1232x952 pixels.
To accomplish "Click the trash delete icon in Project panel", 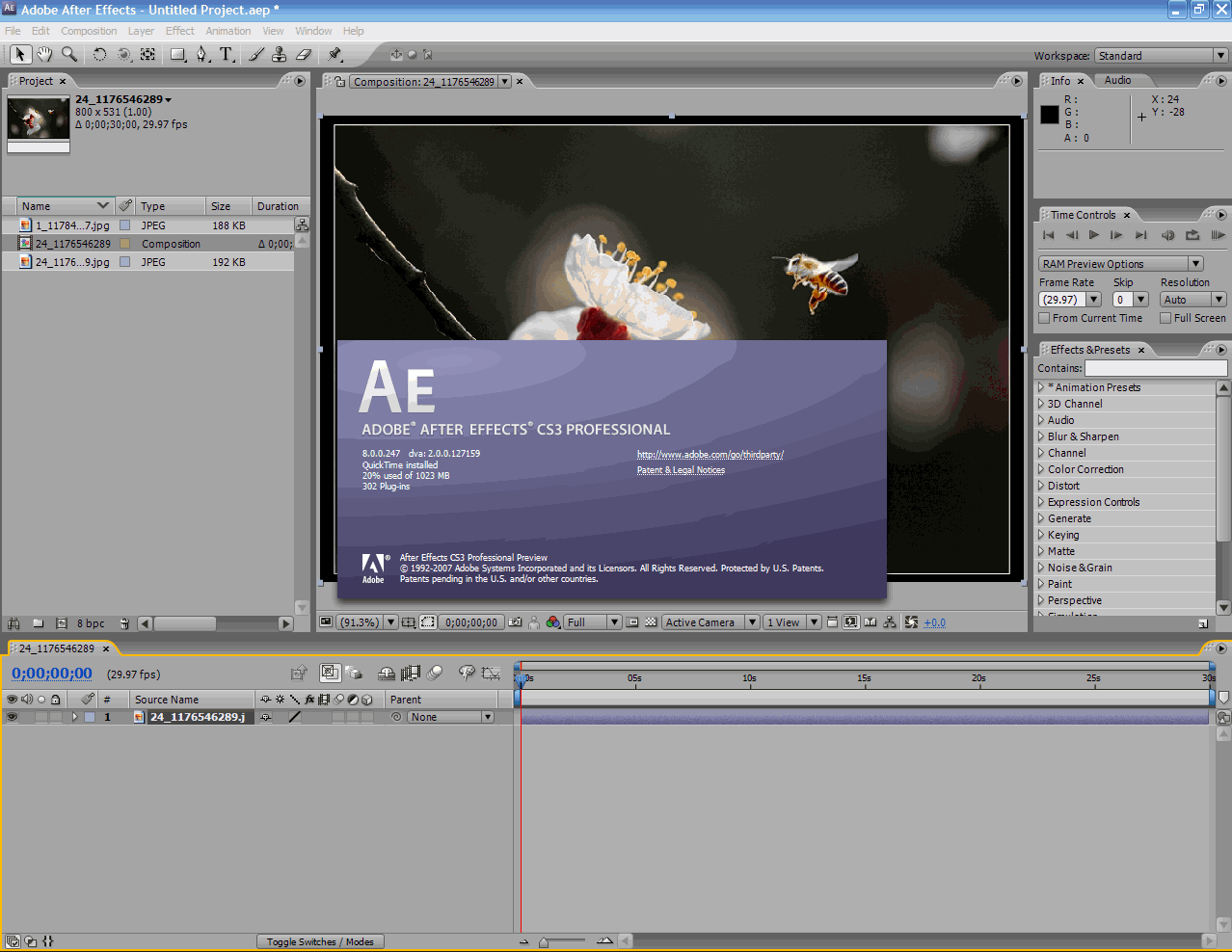I will pos(124,623).
